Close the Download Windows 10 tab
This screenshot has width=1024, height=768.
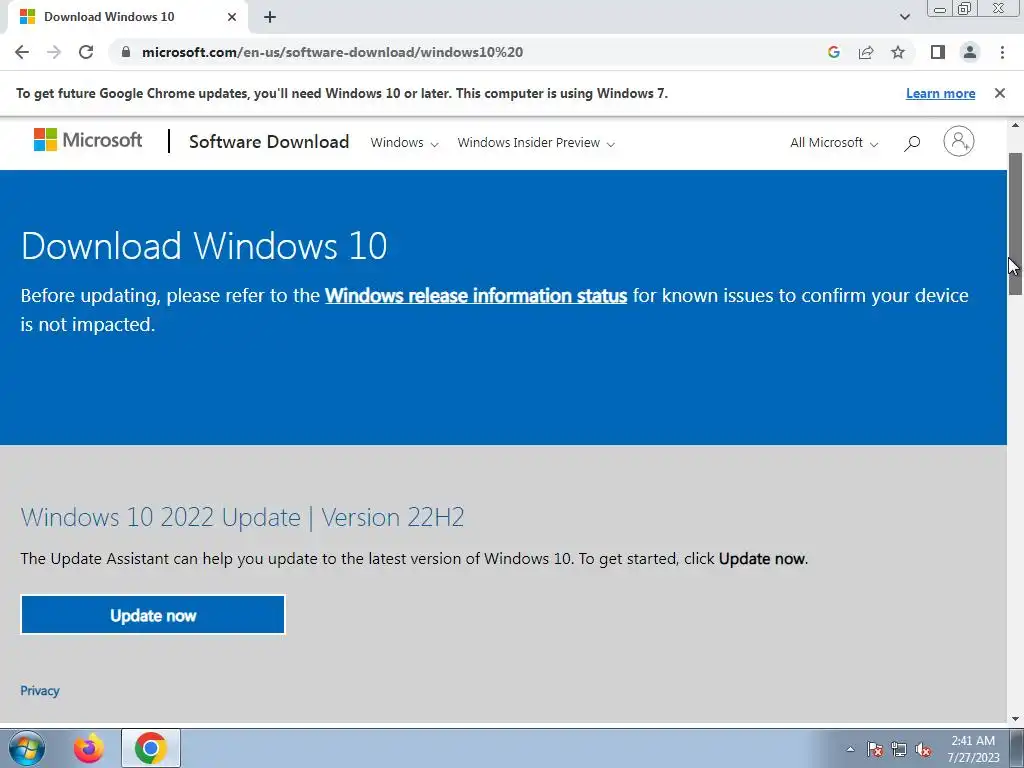(232, 17)
